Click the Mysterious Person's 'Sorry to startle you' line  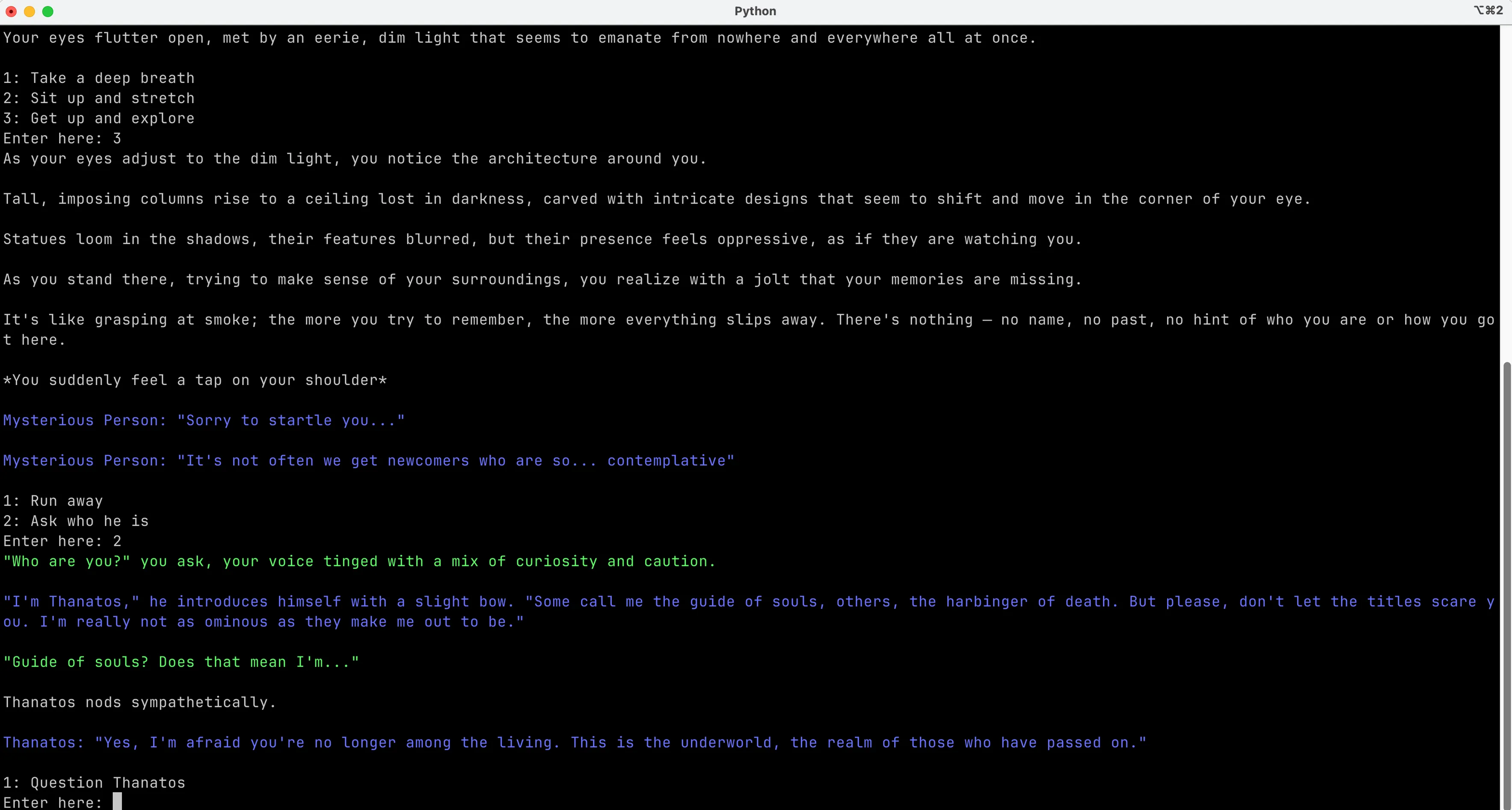click(x=202, y=420)
